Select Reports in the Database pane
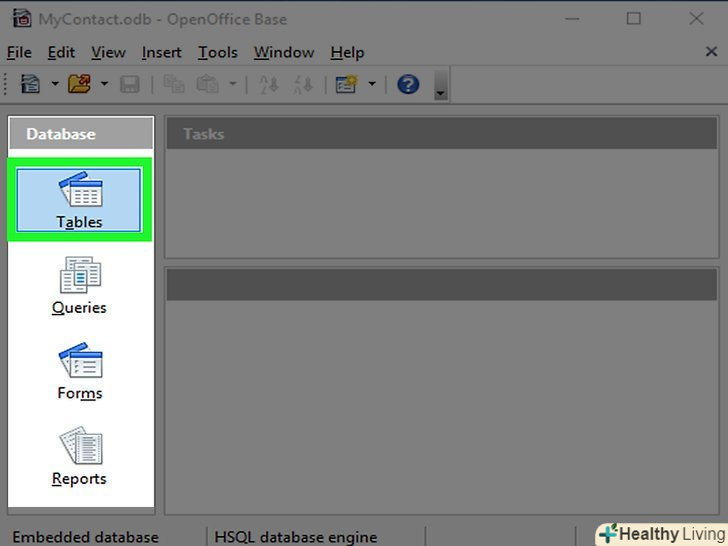 coord(79,457)
